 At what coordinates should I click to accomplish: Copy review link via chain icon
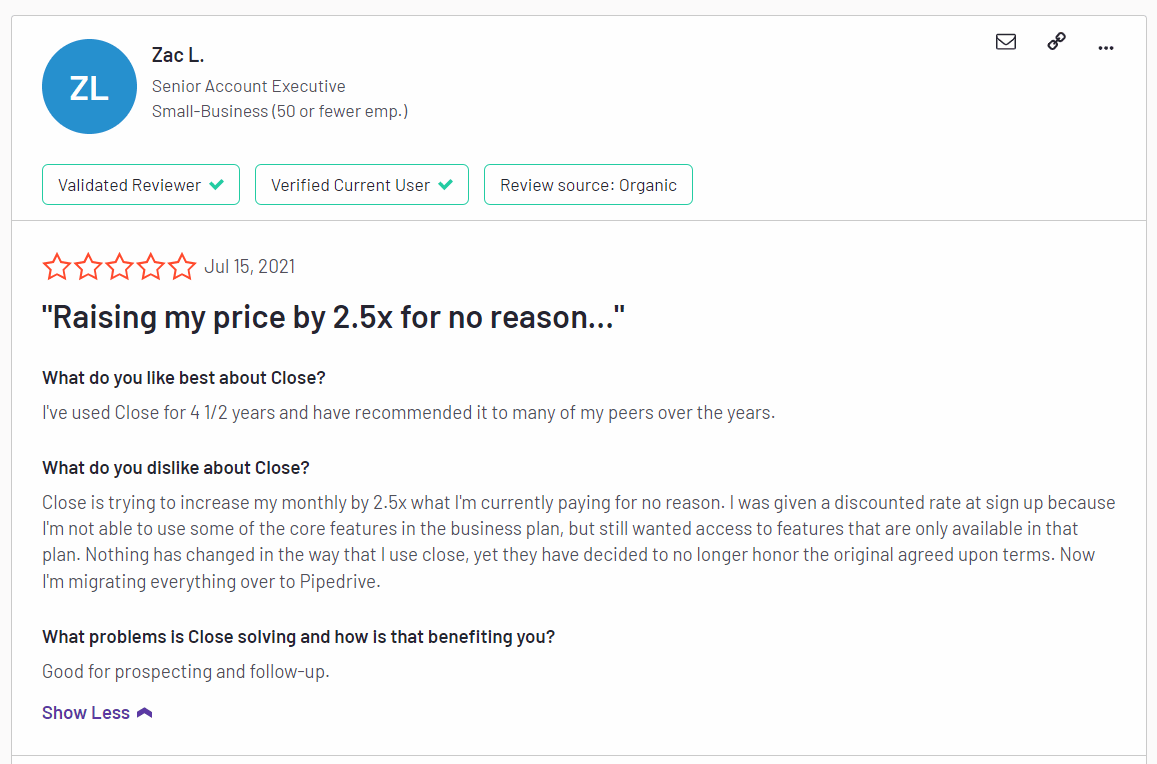coord(1056,42)
